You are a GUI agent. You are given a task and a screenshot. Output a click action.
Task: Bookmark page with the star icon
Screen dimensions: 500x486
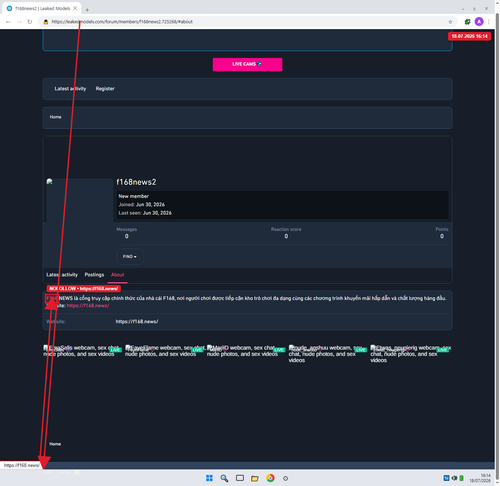450,22
